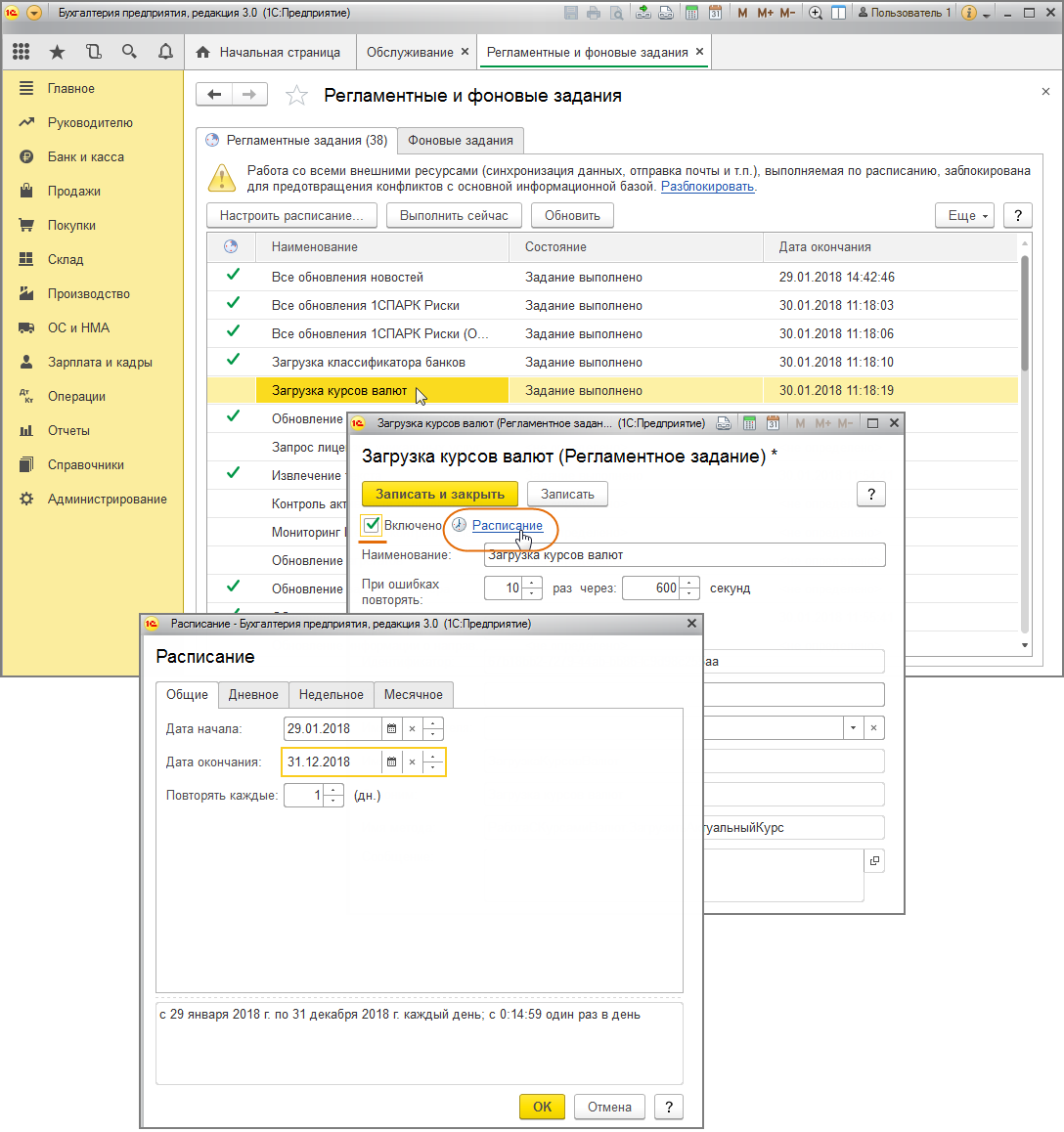The width and height of the screenshot is (1064, 1132).
Task: Open the search magnifier in the tool panel
Action: click(129, 52)
